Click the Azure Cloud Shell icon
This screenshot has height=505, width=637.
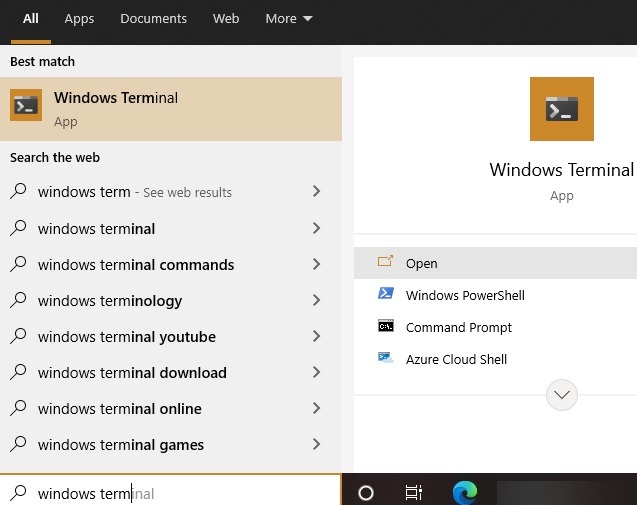pyautogui.click(x=386, y=358)
